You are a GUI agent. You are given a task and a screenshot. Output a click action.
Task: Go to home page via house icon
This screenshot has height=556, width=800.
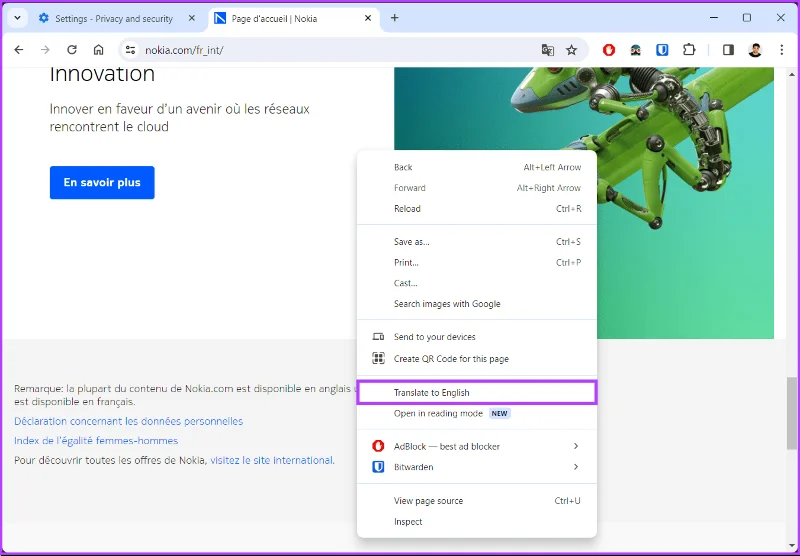98,50
